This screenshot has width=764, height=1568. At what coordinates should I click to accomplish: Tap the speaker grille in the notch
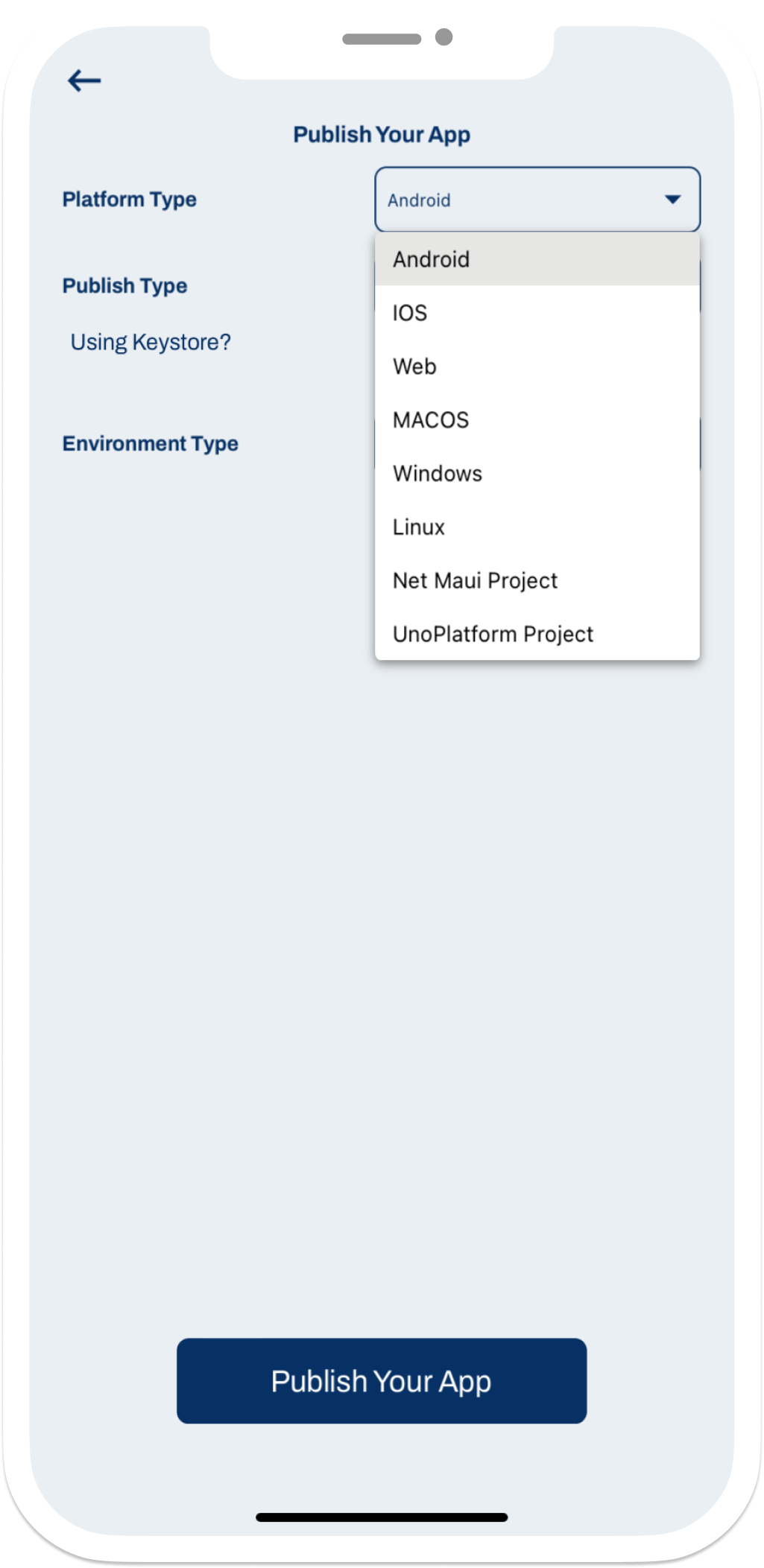[x=382, y=39]
